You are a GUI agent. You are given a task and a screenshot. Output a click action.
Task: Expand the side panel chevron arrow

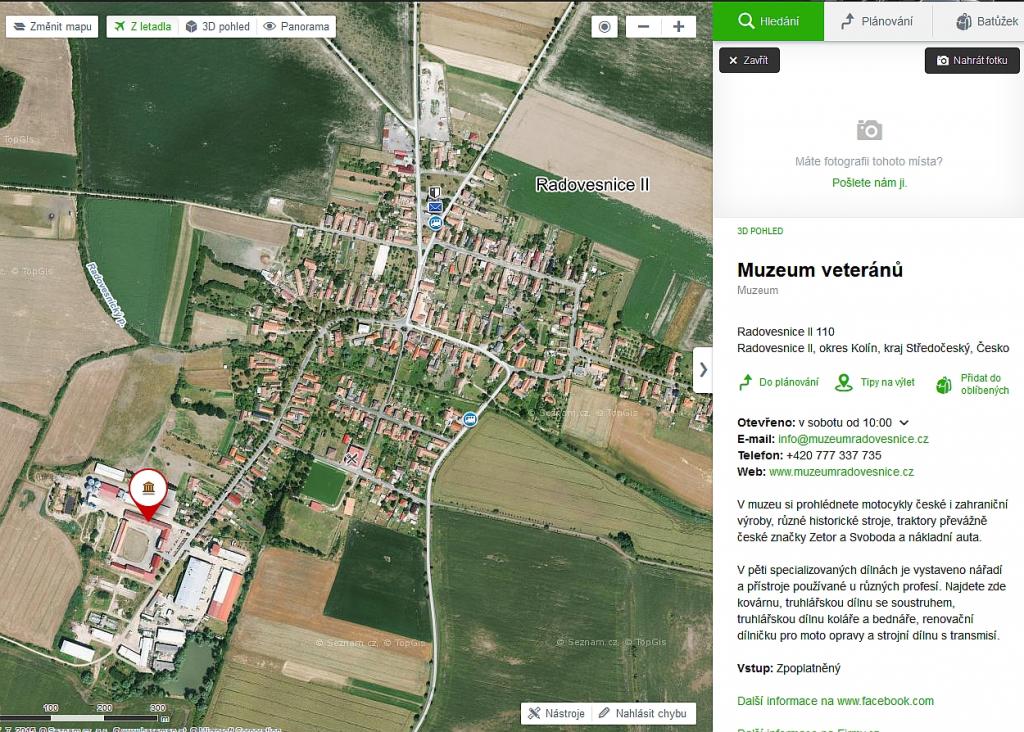tap(703, 369)
